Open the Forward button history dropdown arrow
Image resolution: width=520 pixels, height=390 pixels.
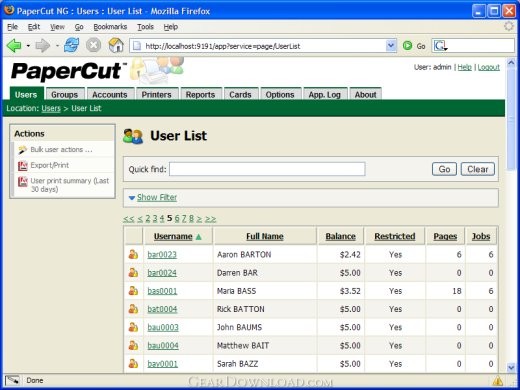pyautogui.click(x=57, y=46)
